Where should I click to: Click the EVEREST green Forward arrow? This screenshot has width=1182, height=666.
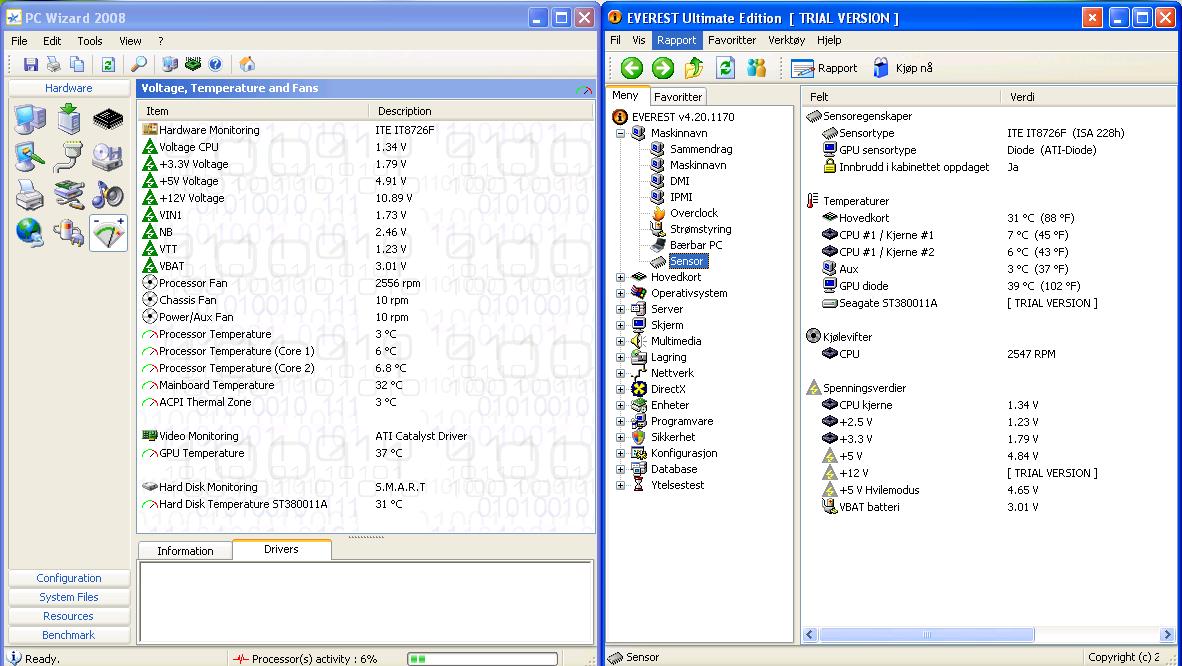(663, 68)
